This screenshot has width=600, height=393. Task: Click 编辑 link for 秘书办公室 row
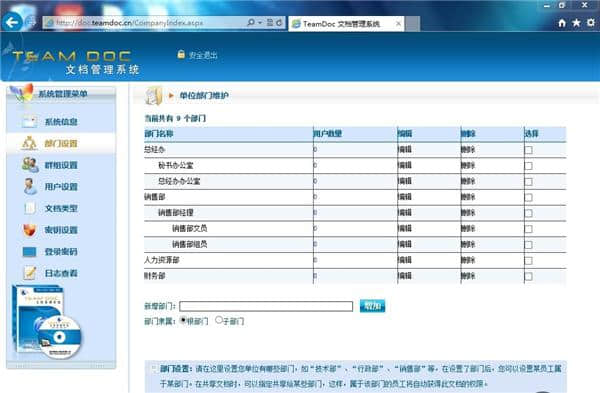click(x=405, y=165)
